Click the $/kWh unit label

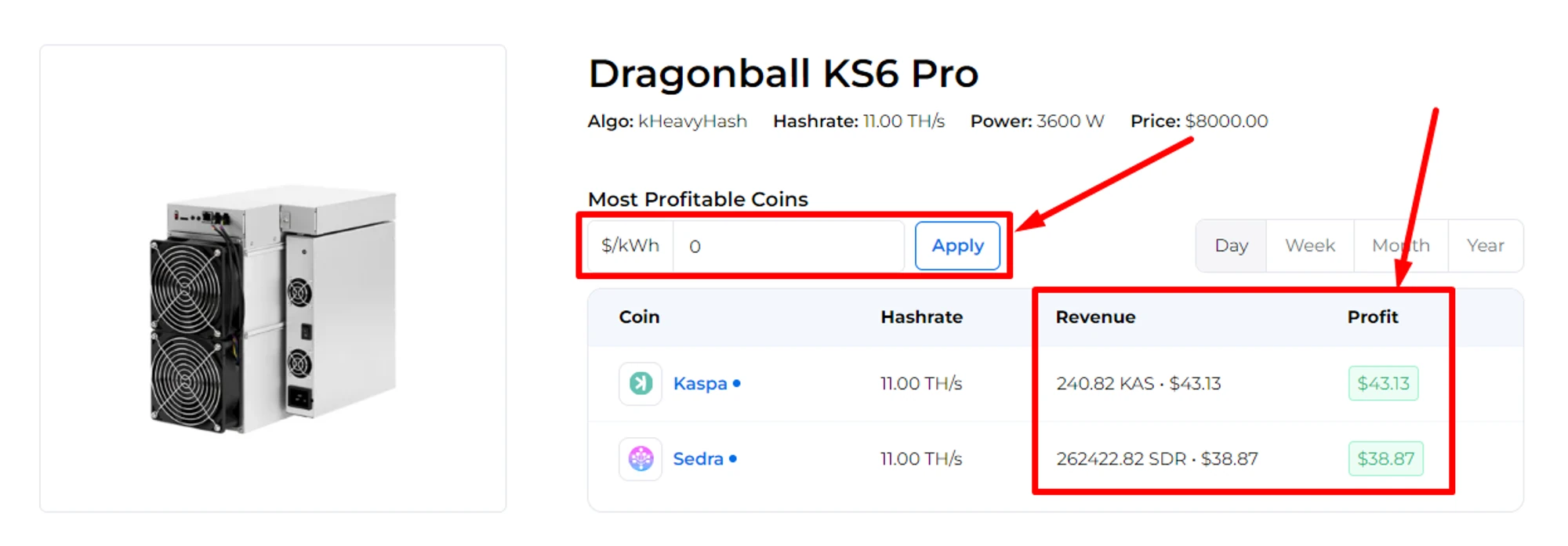[630, 246]
